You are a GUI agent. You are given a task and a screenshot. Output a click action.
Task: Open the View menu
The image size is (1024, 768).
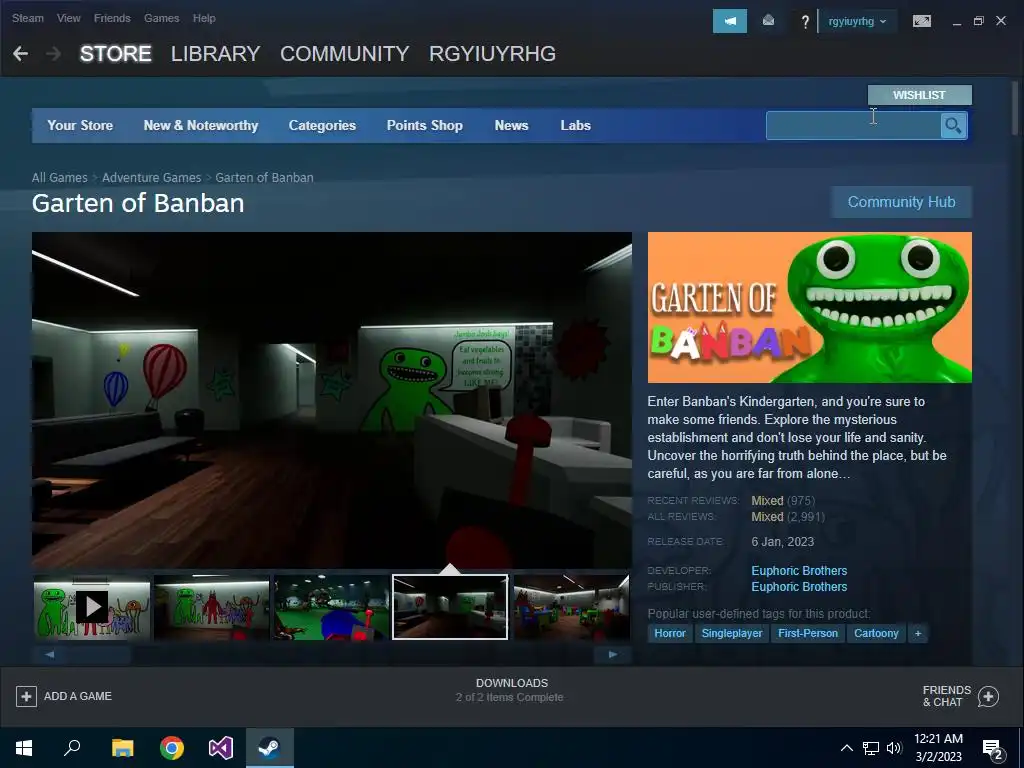(x=69, y=18)
